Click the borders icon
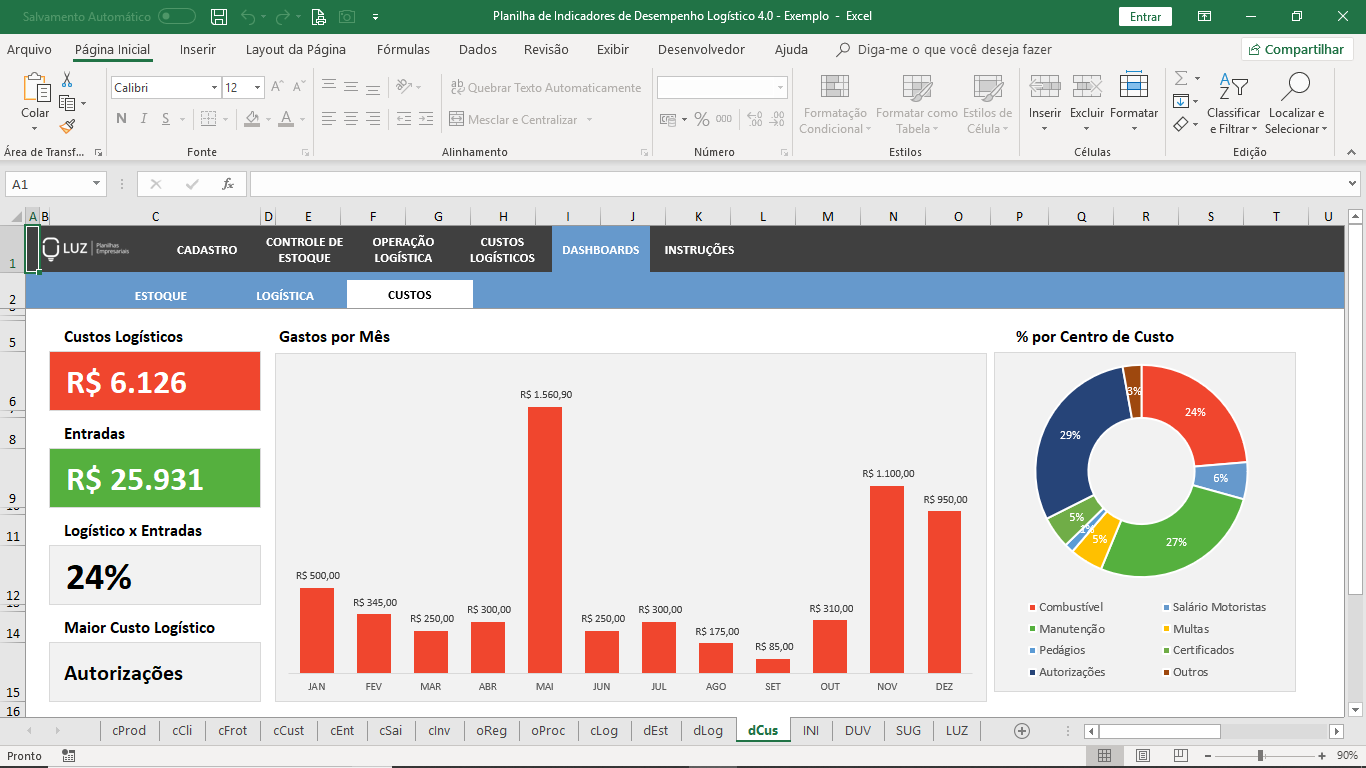1366x768 pixels. (208, 119)
